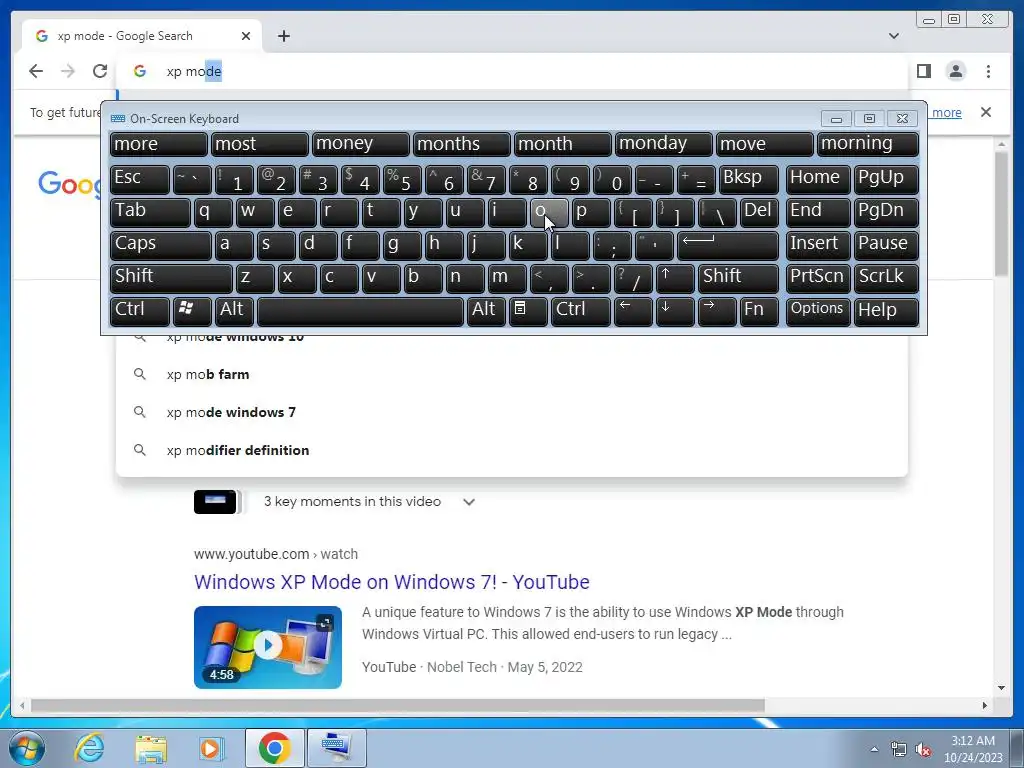Viewport: 1024px width, 768px height.
Task: Select the 'more' word prediction
Action: (159, 144)
